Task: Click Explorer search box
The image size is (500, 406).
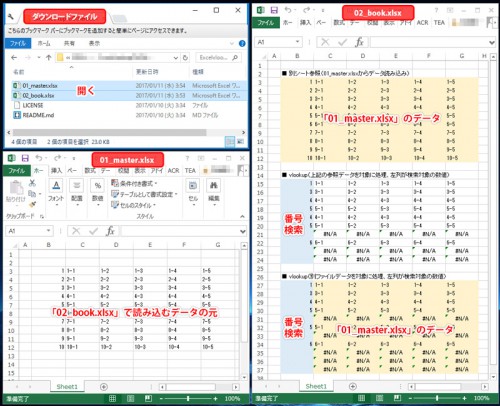Action: pyautogui.click(x=218, y=57)
